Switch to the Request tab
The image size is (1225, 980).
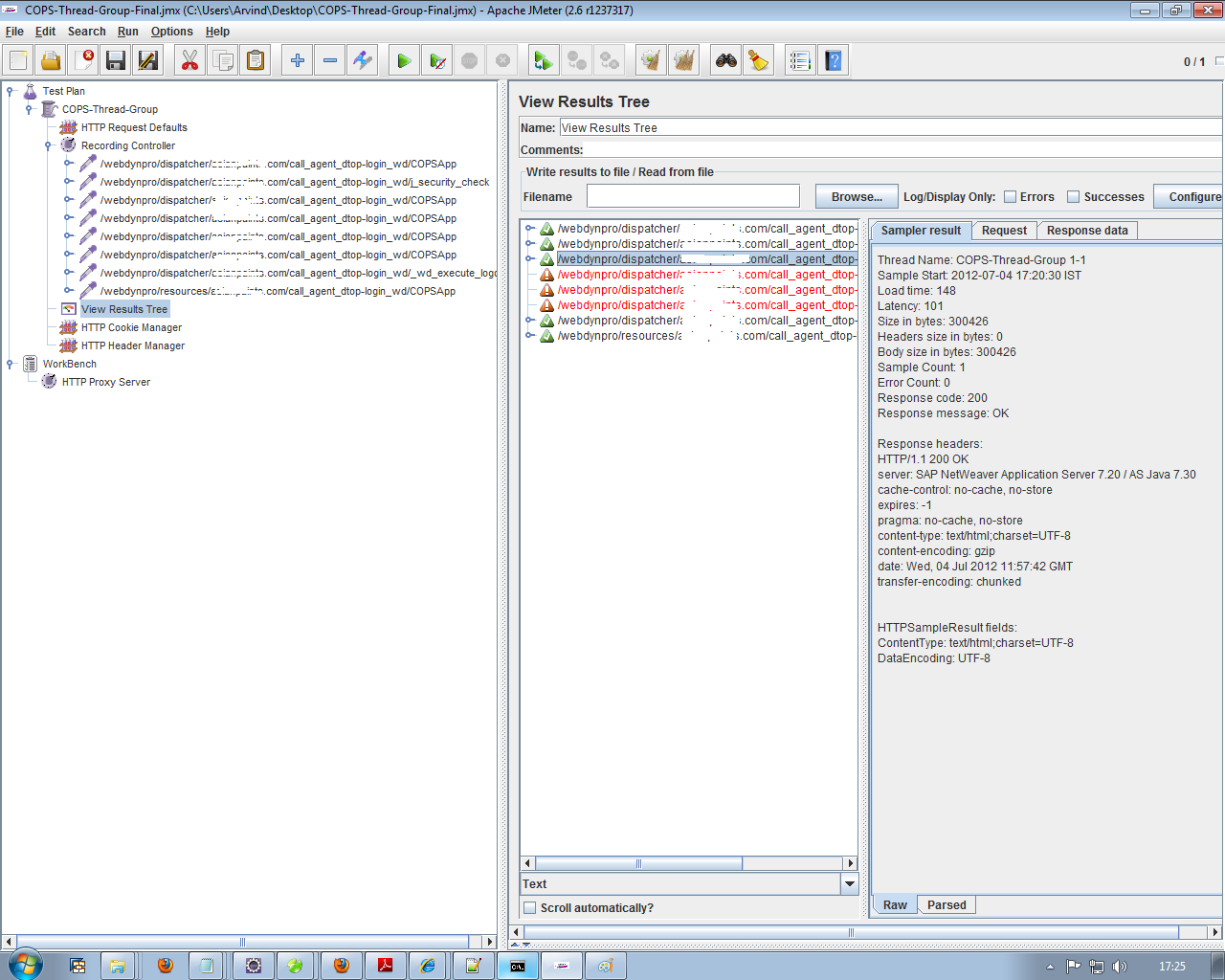pyautogui.click(x=1004, y=231)
